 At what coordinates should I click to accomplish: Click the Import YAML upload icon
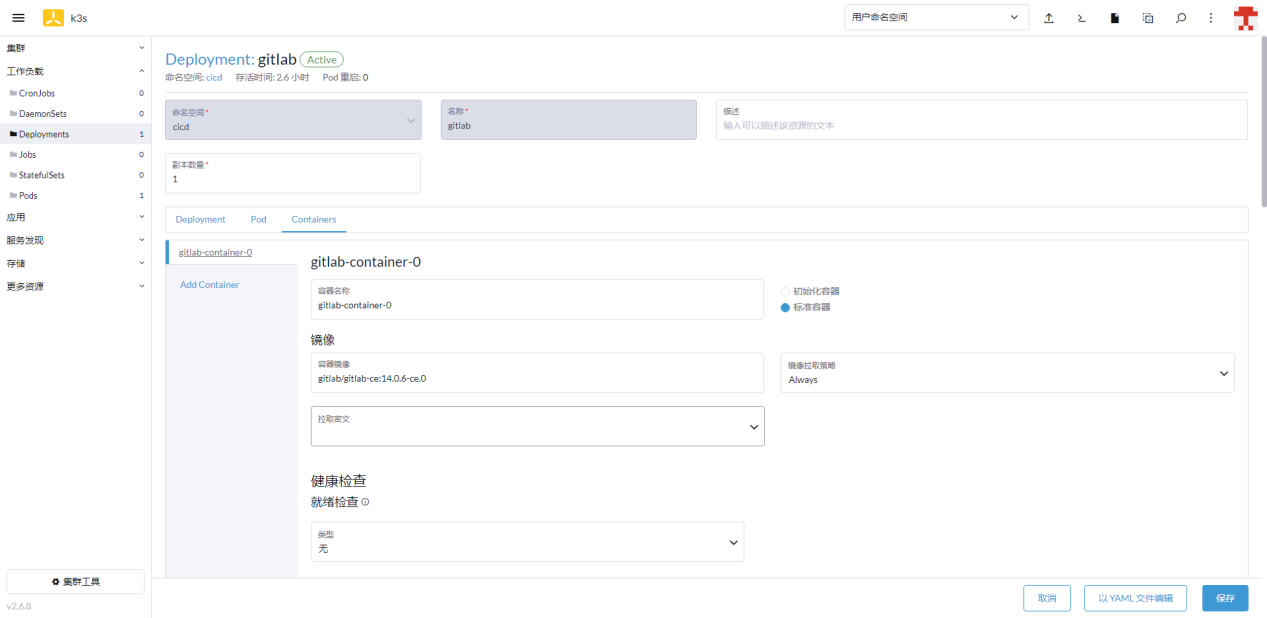pyautogui.click(x=1049, y=18)
